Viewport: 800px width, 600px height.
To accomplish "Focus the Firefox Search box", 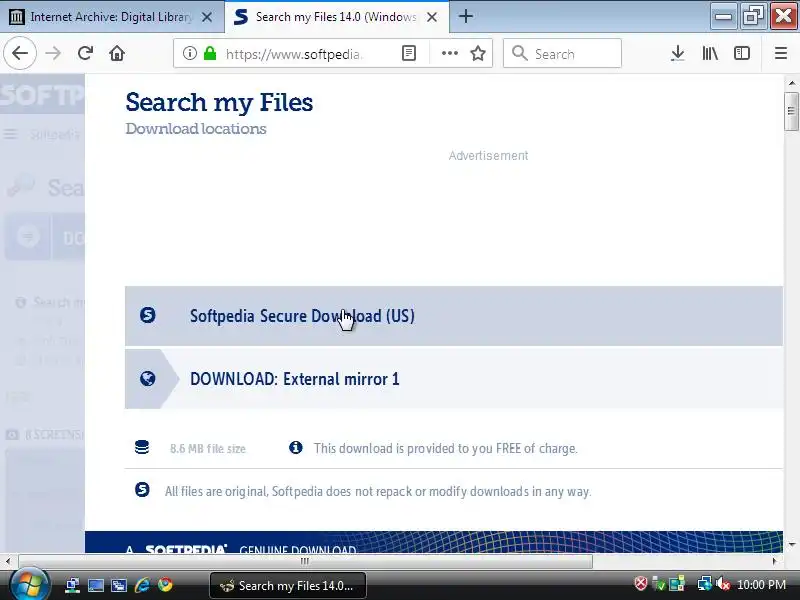I will pos(562,53).
